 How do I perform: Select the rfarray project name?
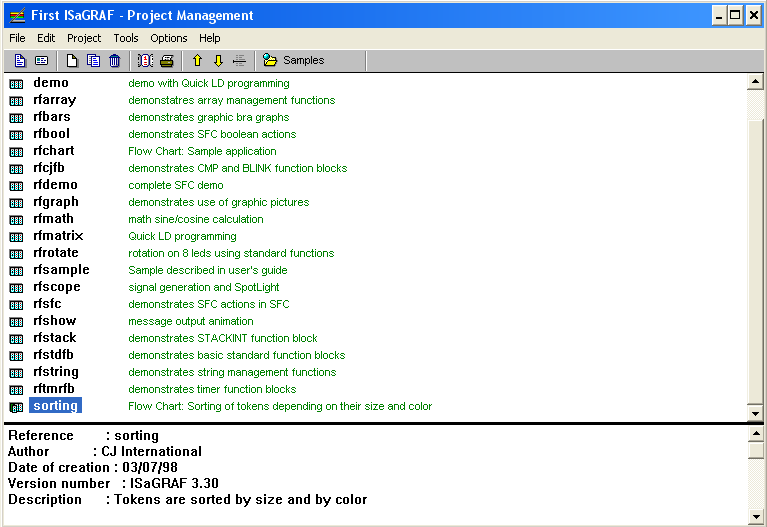point(55,100)
